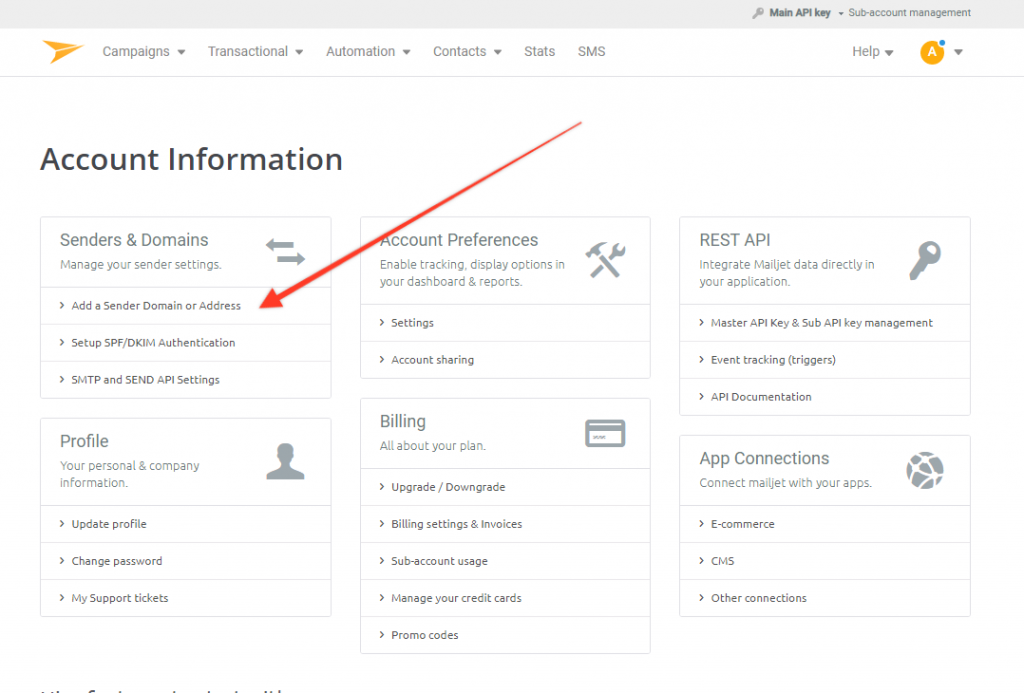Click the Profile person silhouette icon
Image resolution: width=1024 pixels, height=693 pixels.
pyautogui.click(x=285, y=461)
